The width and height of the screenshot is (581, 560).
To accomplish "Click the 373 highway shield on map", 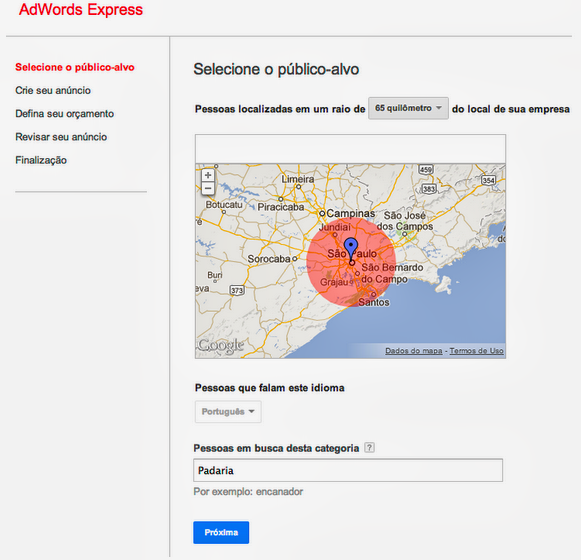I will 237,290.
